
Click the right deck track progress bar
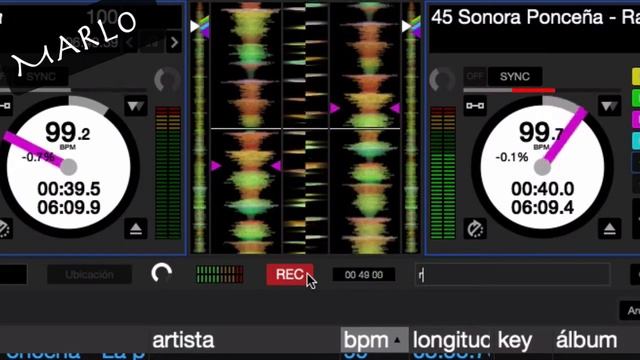(542, 90)
